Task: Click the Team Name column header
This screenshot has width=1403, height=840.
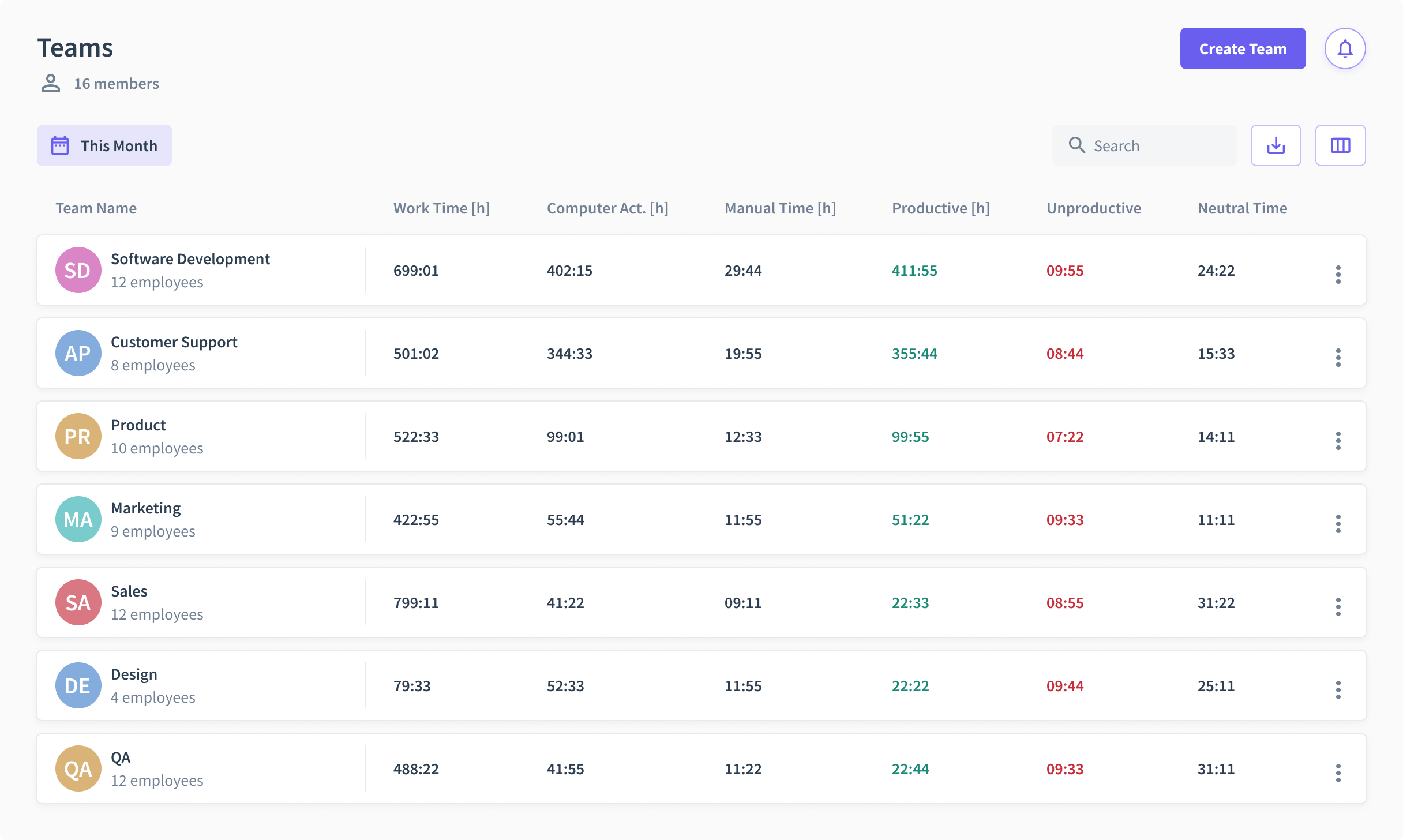Action: 96,208
